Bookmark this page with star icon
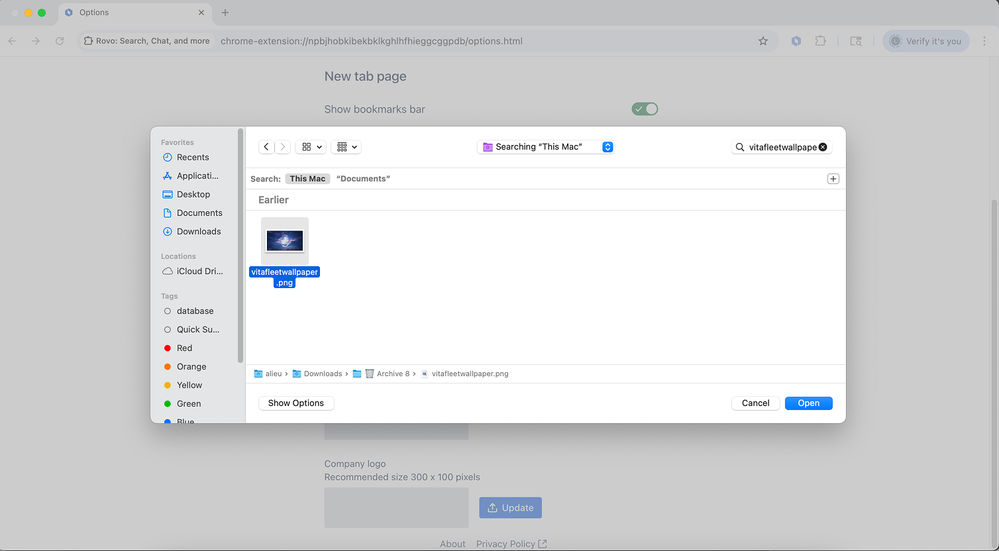The image size is (999, 551). click(x=763, y=41)
